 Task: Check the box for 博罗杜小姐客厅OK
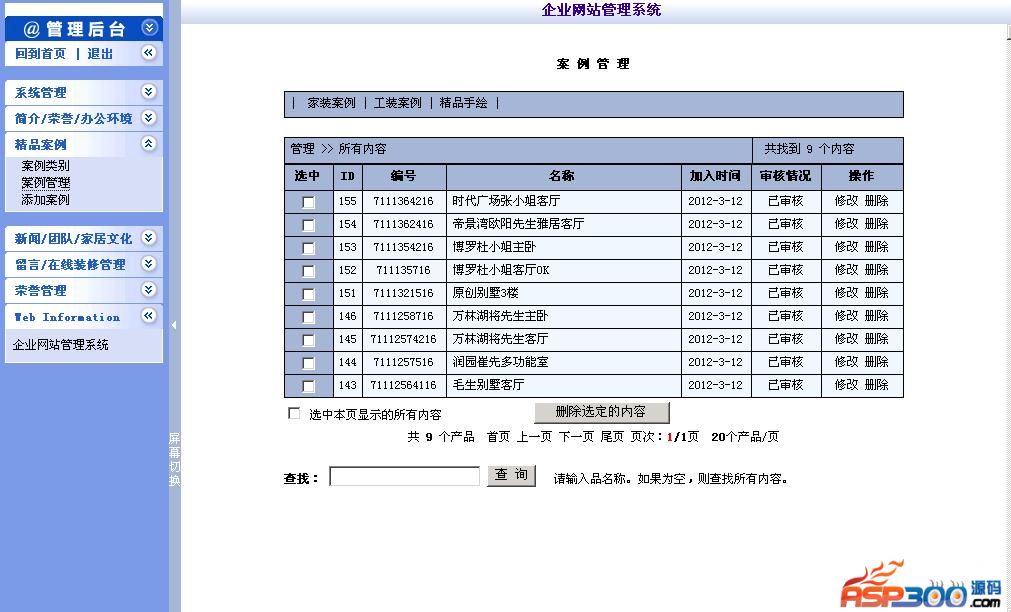[x=309, y=271]
